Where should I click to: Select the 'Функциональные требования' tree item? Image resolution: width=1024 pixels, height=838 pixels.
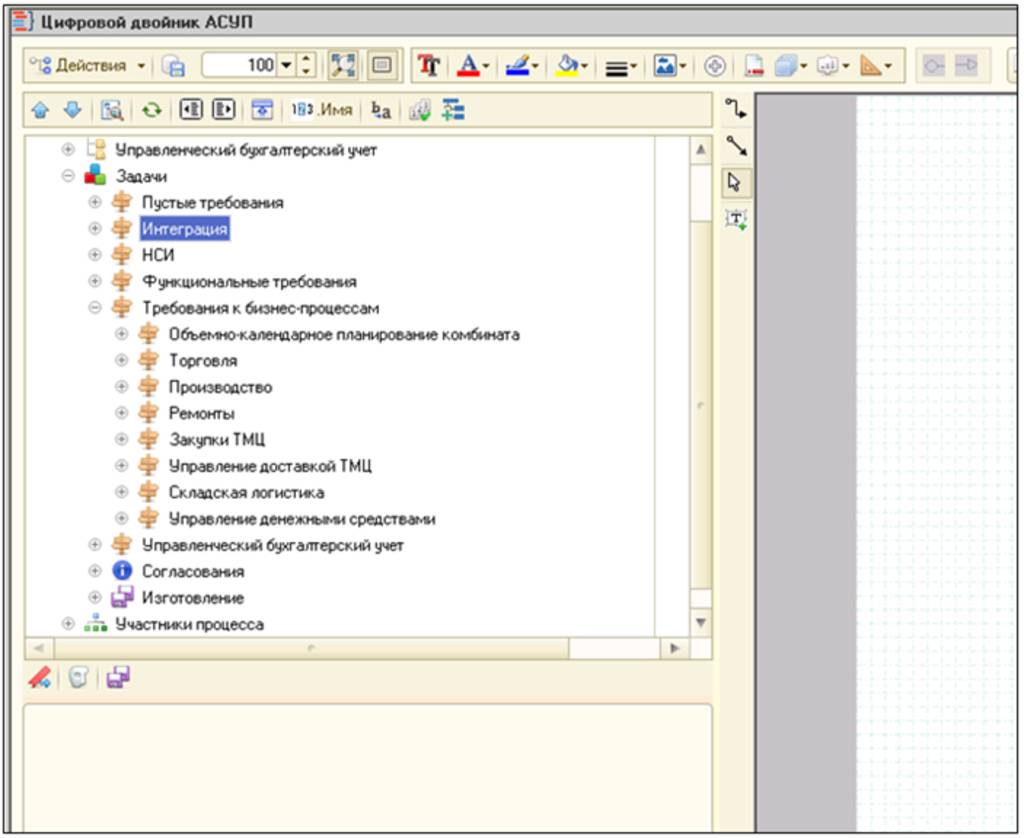(249, 282)
